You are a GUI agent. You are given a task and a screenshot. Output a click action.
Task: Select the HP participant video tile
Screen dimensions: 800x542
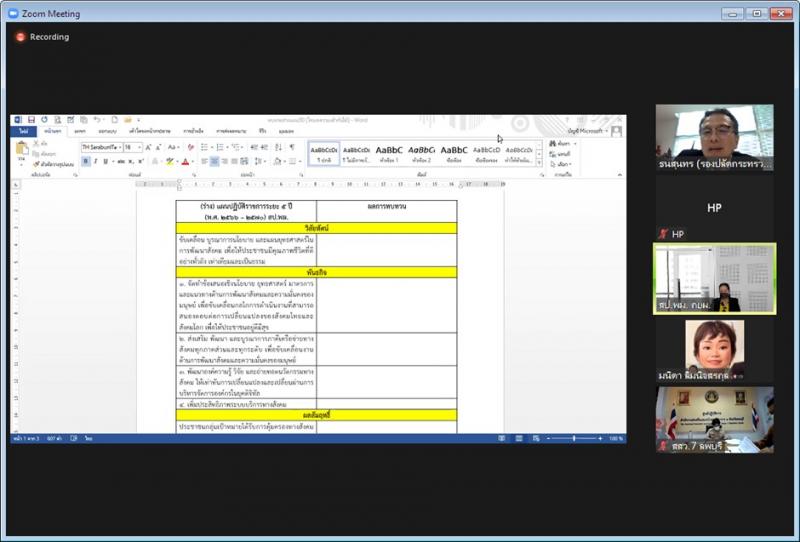714,208
